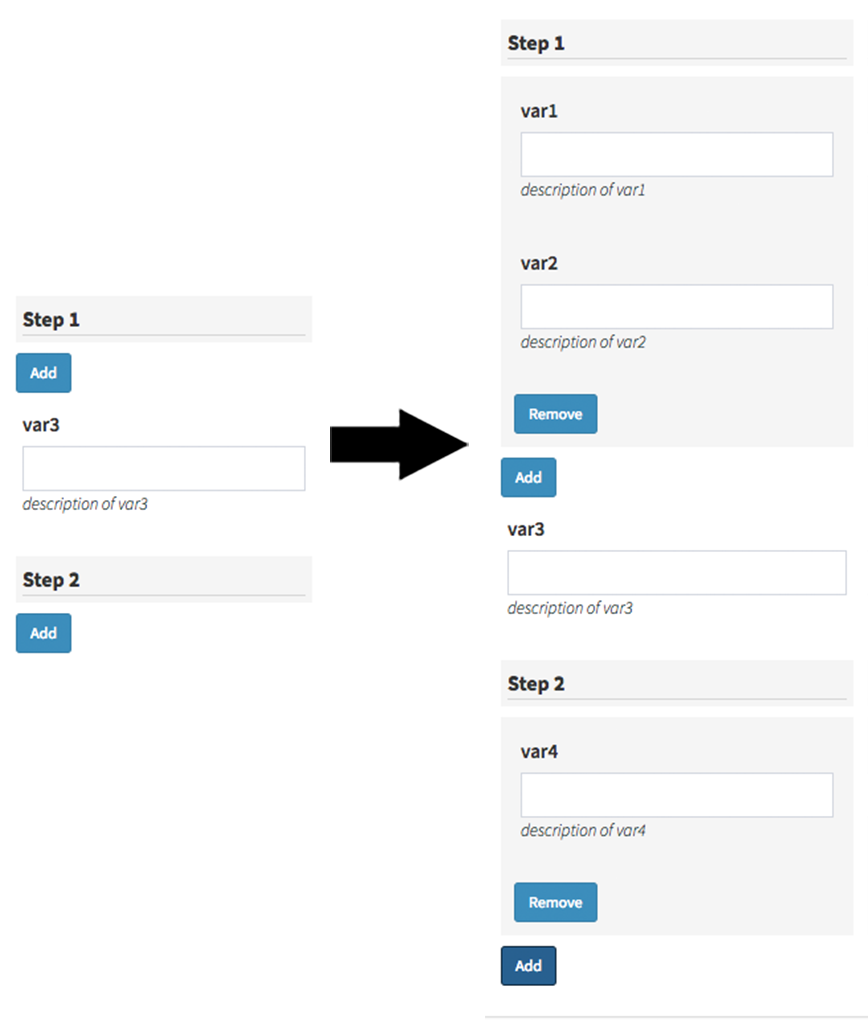Viewport: 868px width, 1031px height.
Task: Click the 'description of var2' help text
Action: point(583,342)
